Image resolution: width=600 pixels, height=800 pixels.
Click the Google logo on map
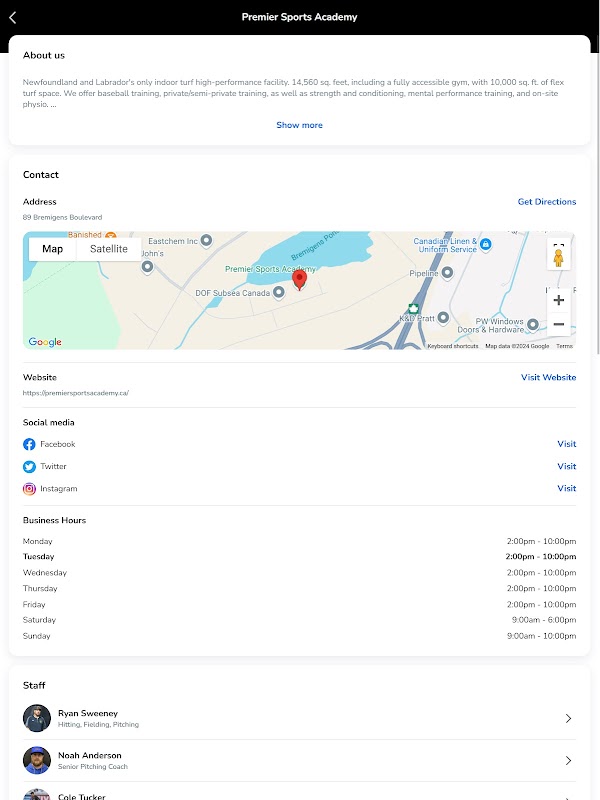click(x=45, y=342)
